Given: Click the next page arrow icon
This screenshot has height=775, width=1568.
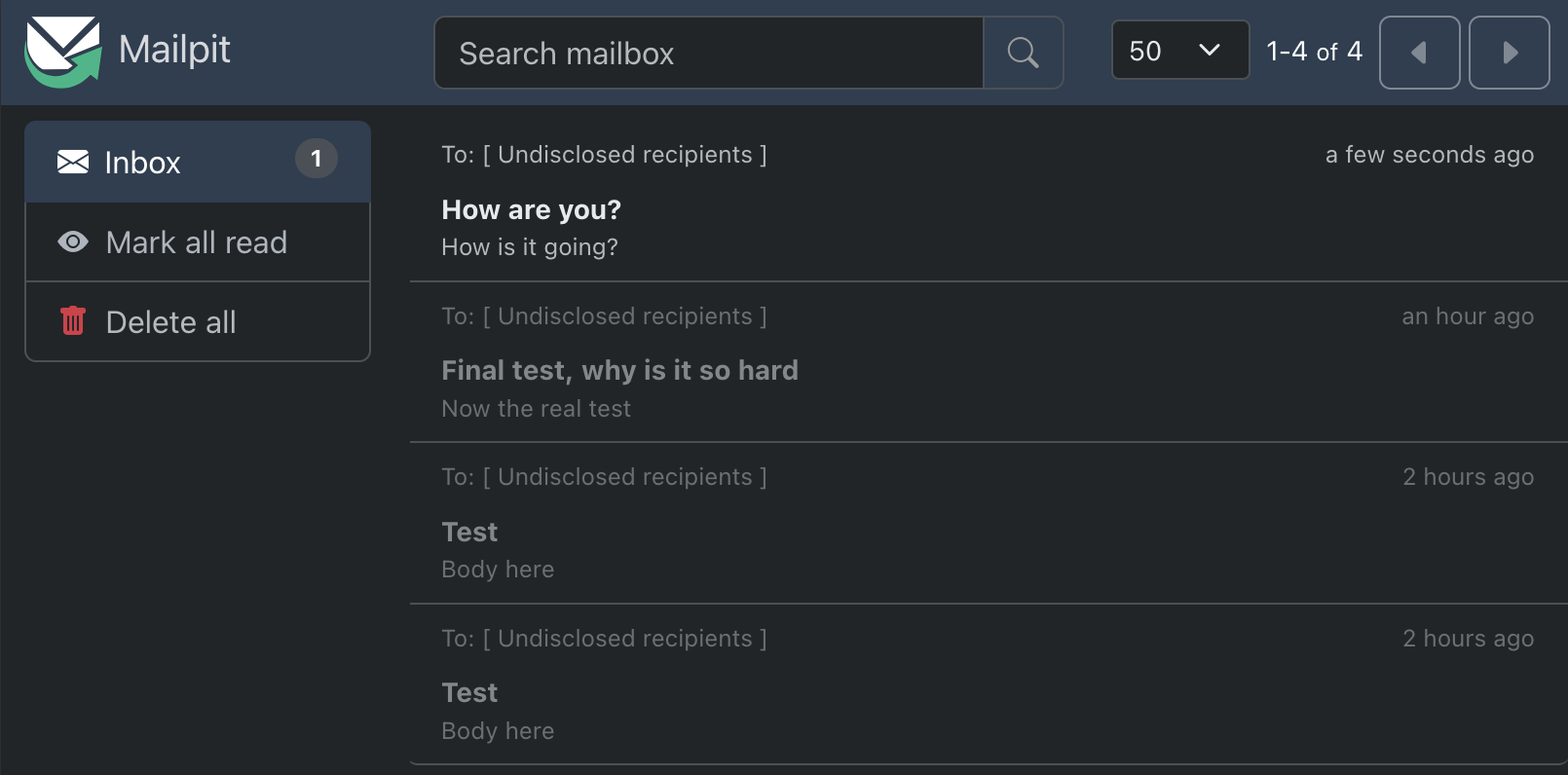Looking at the screenshot, I should tap(1510, 52).
